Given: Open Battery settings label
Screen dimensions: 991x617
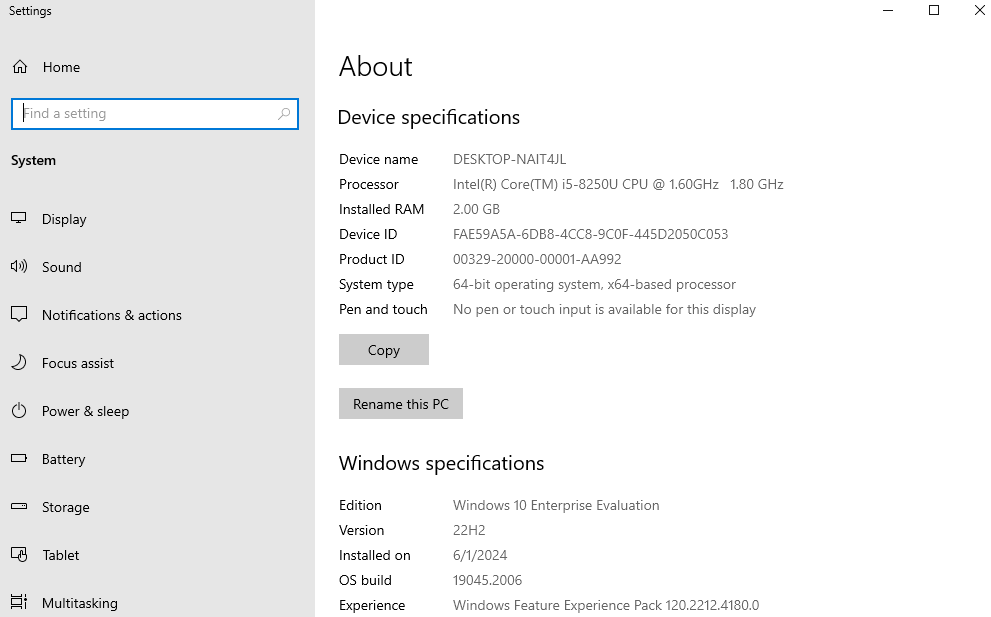Looking at the screenshot, I should 63,460.
